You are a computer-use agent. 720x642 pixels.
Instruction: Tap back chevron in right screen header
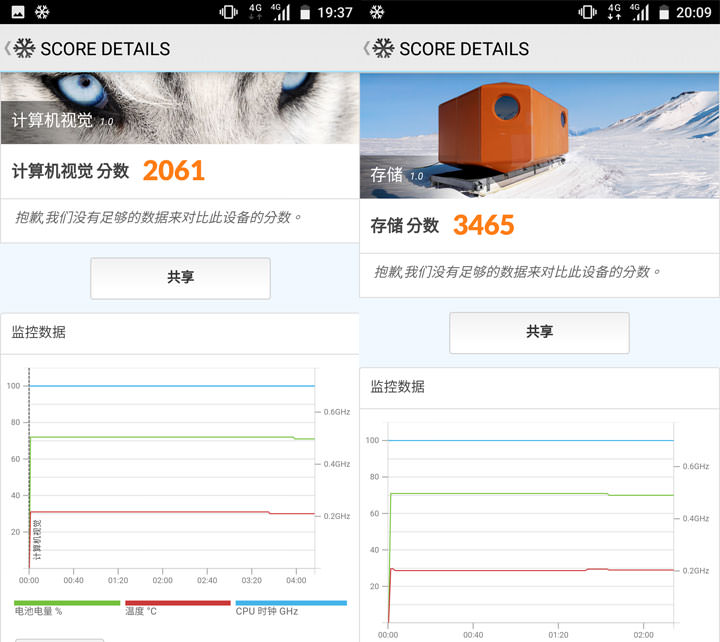coord(366,48)
